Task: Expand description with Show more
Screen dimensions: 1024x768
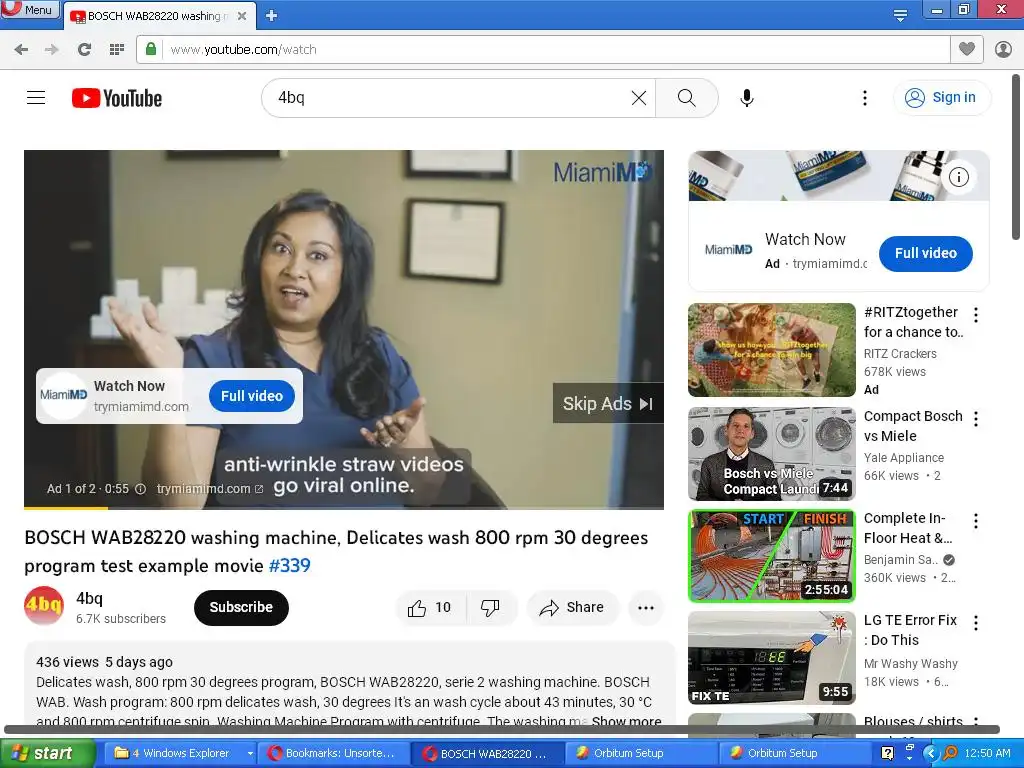Action: coord(626,721)
